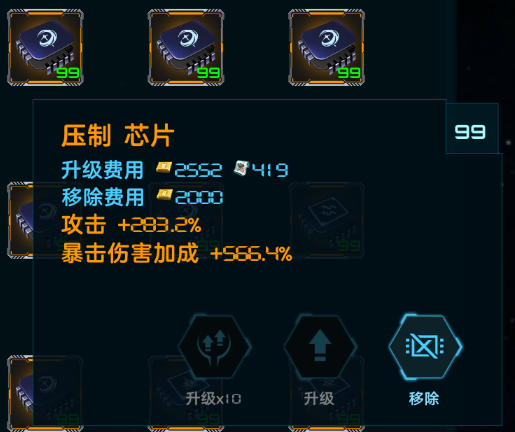Click the 移除 text label

424,399
